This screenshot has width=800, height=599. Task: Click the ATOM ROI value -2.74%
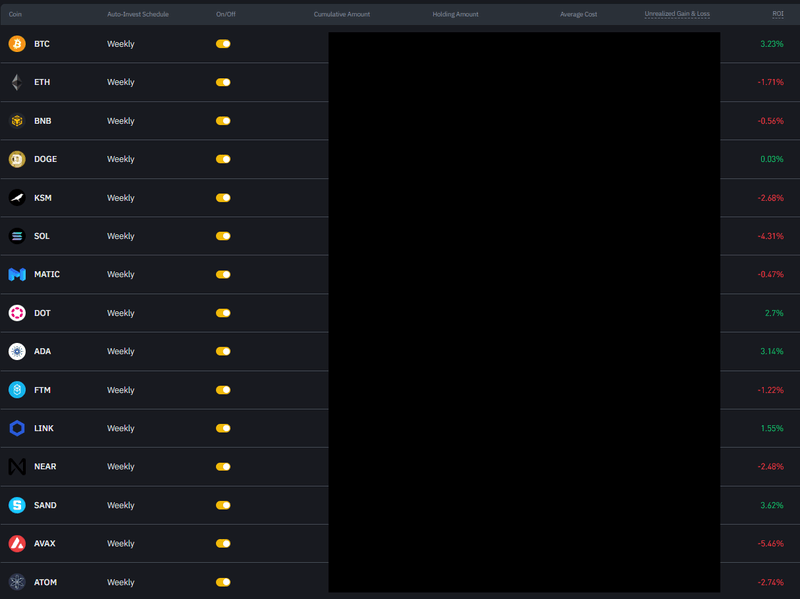click(x=770, y=582)
